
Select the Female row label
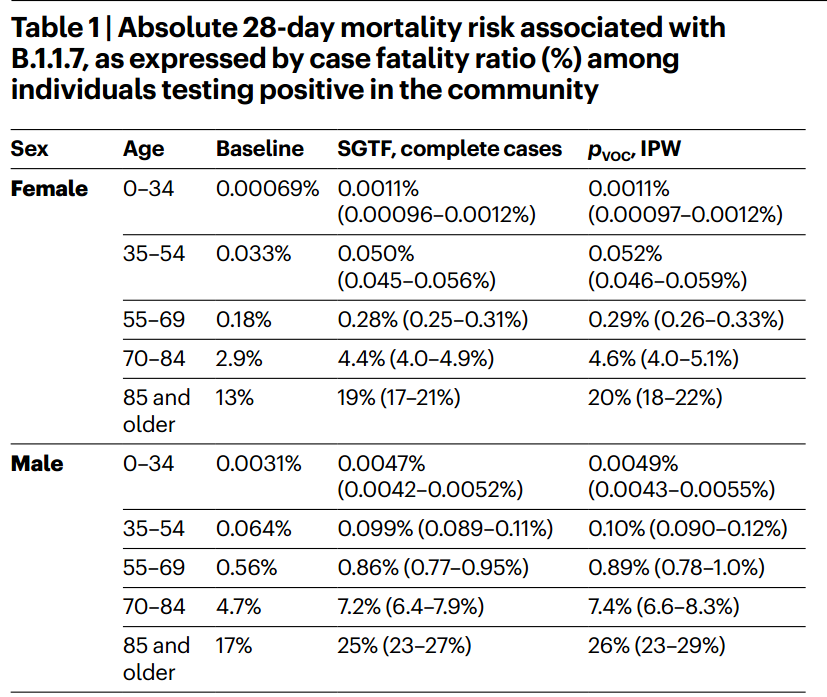pyautogui.click(x=49, y=189)
